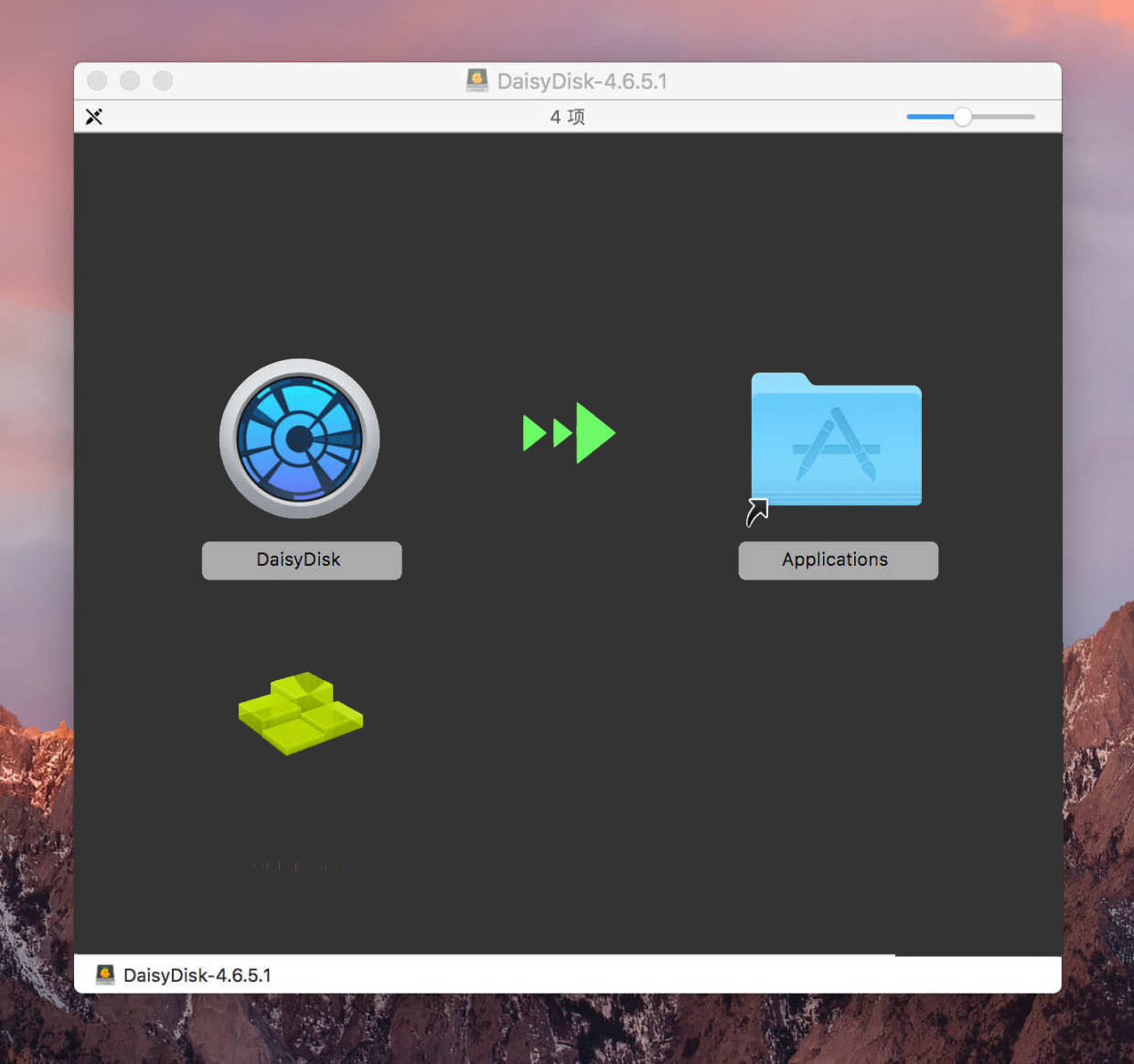Viewport: 1134px width, 1064px height.
Task: Close the DaisyDisk-4.6.5.1 window
Action: [97, 80]
